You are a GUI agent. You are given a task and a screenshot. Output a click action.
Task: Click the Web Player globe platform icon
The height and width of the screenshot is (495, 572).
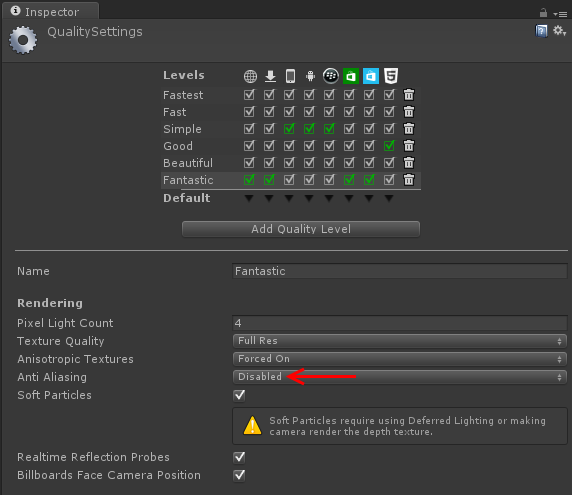[250, 76]
